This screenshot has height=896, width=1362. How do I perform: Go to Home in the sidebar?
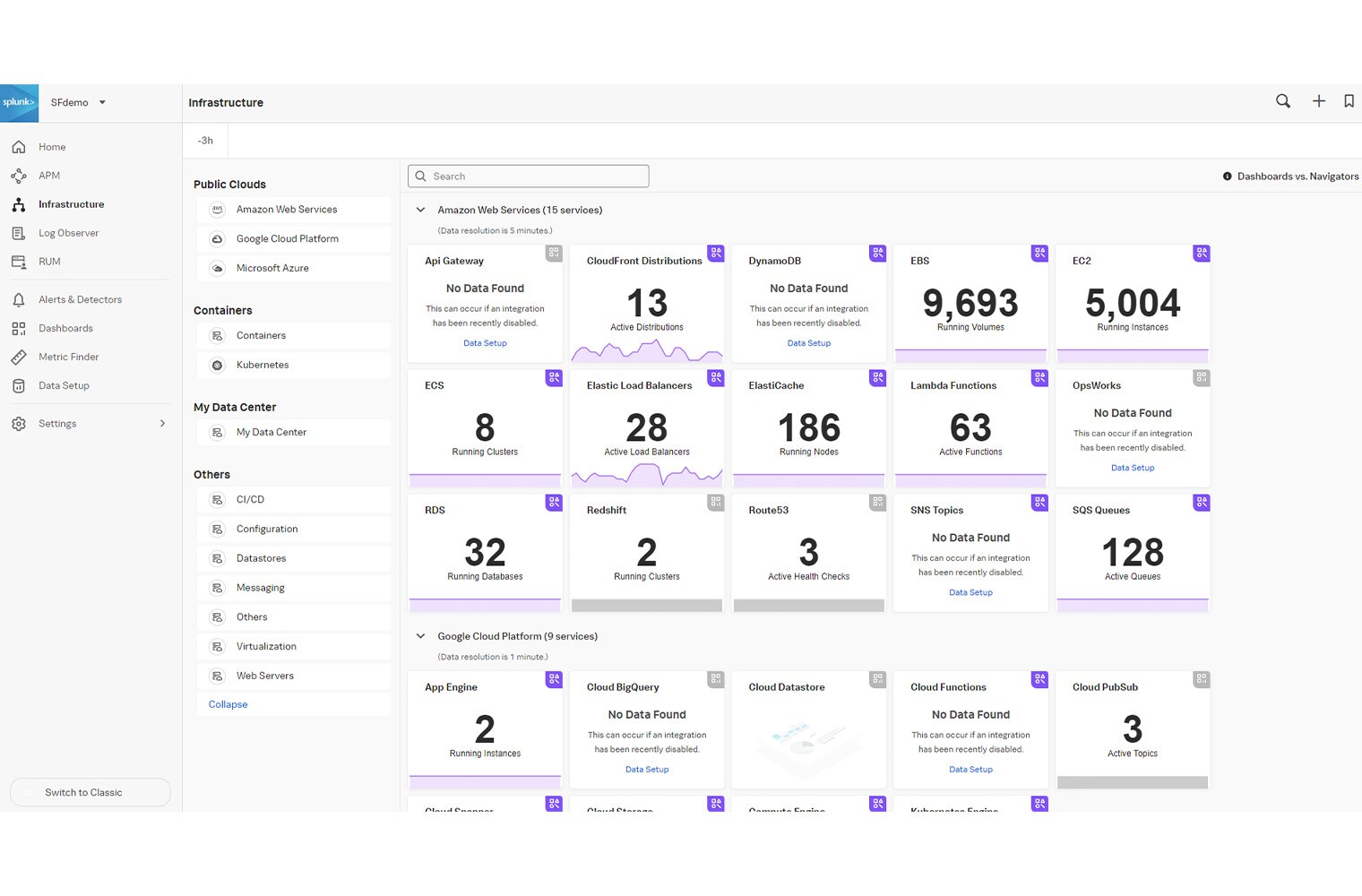pyautogui.click(x=52, y=147)
